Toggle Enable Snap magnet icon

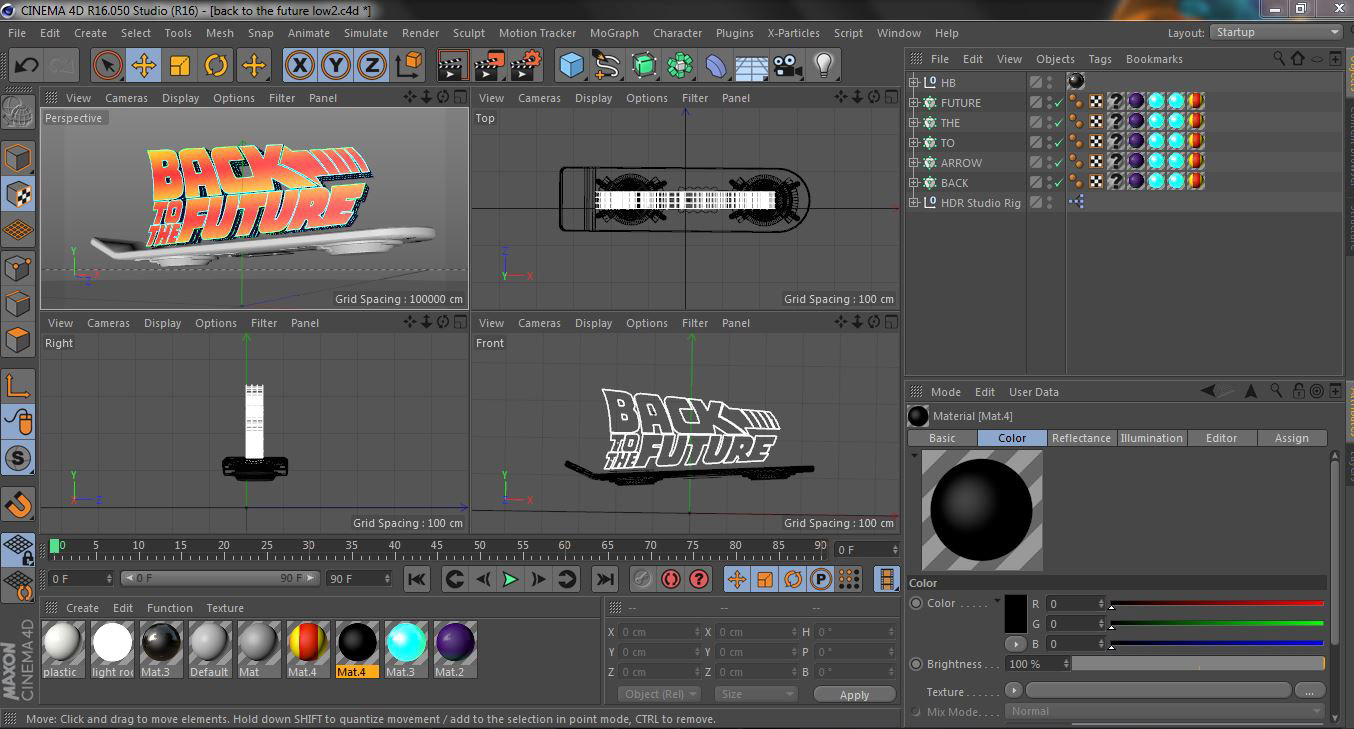tap(18, 504)
